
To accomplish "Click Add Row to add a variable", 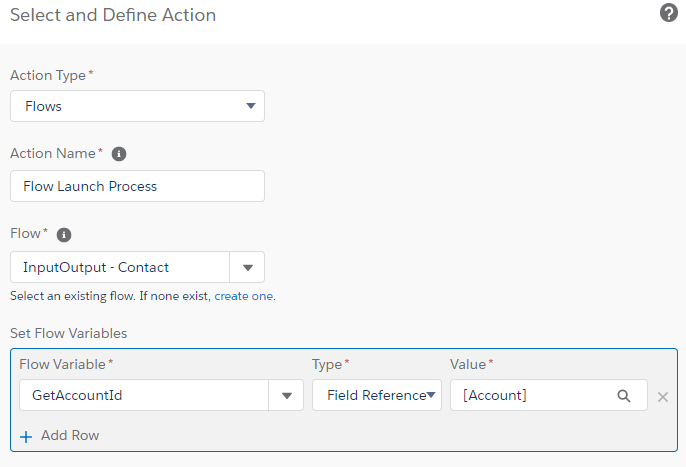I will tap(60, 435).
